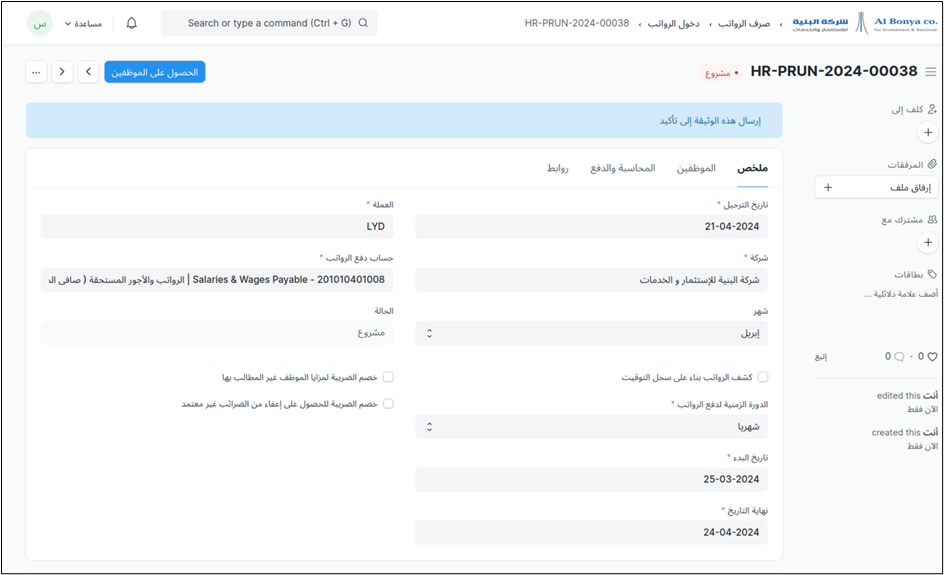This screenshot has height=575, width=944.
Task: Add an assignee with the plus button
Action: click(x=927, y=132)
